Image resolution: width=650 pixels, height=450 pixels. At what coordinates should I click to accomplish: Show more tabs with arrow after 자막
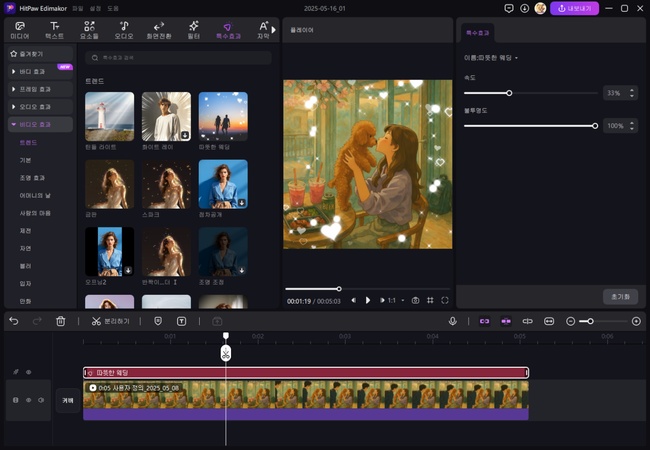[x=274, y=30]
